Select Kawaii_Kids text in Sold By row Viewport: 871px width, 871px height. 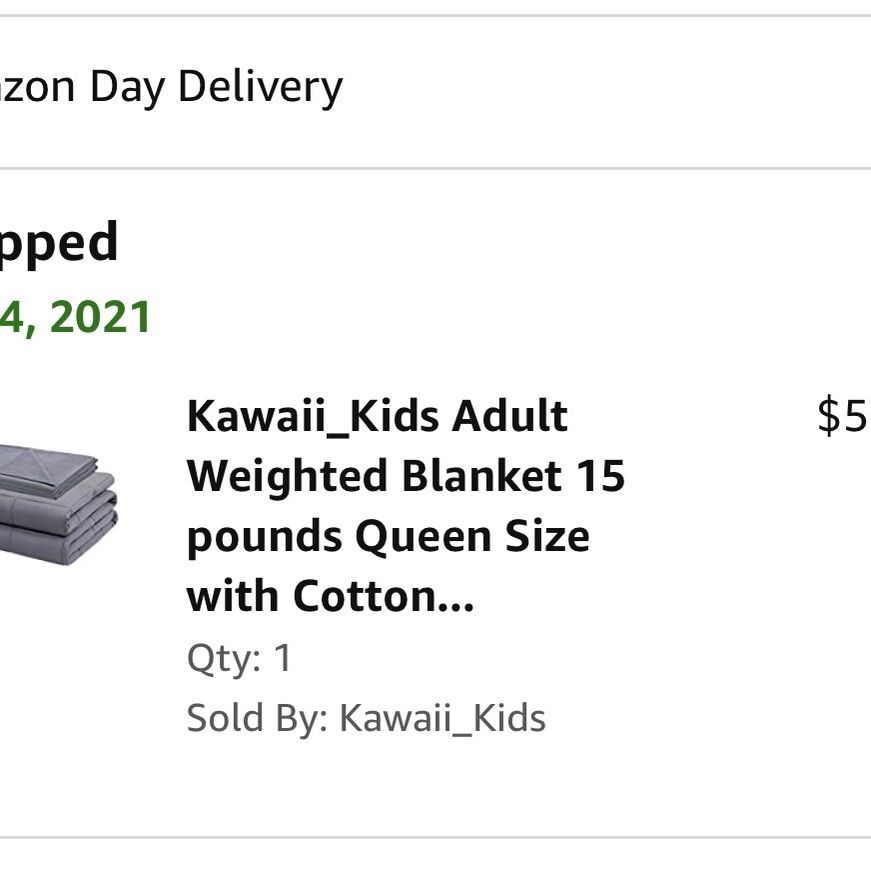(x=440, y=714)
